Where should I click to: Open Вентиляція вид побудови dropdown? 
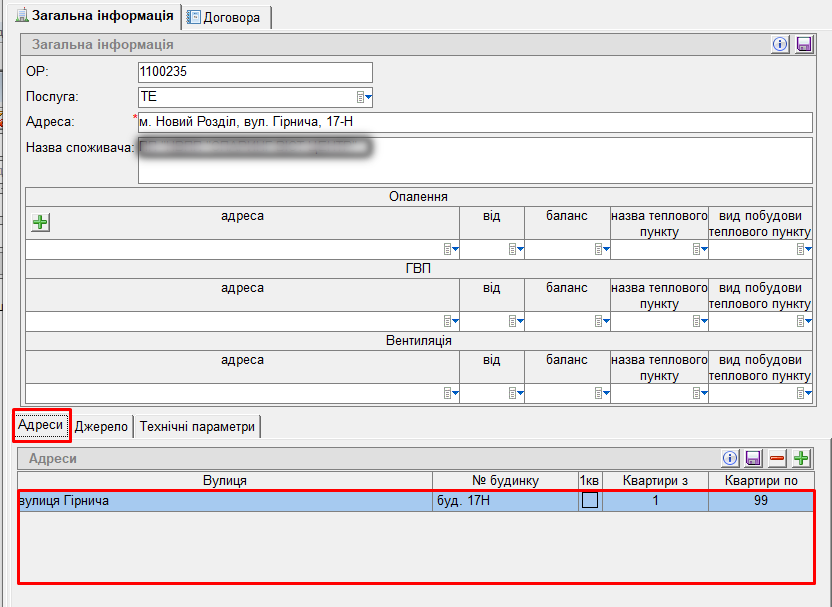point(803,394)
